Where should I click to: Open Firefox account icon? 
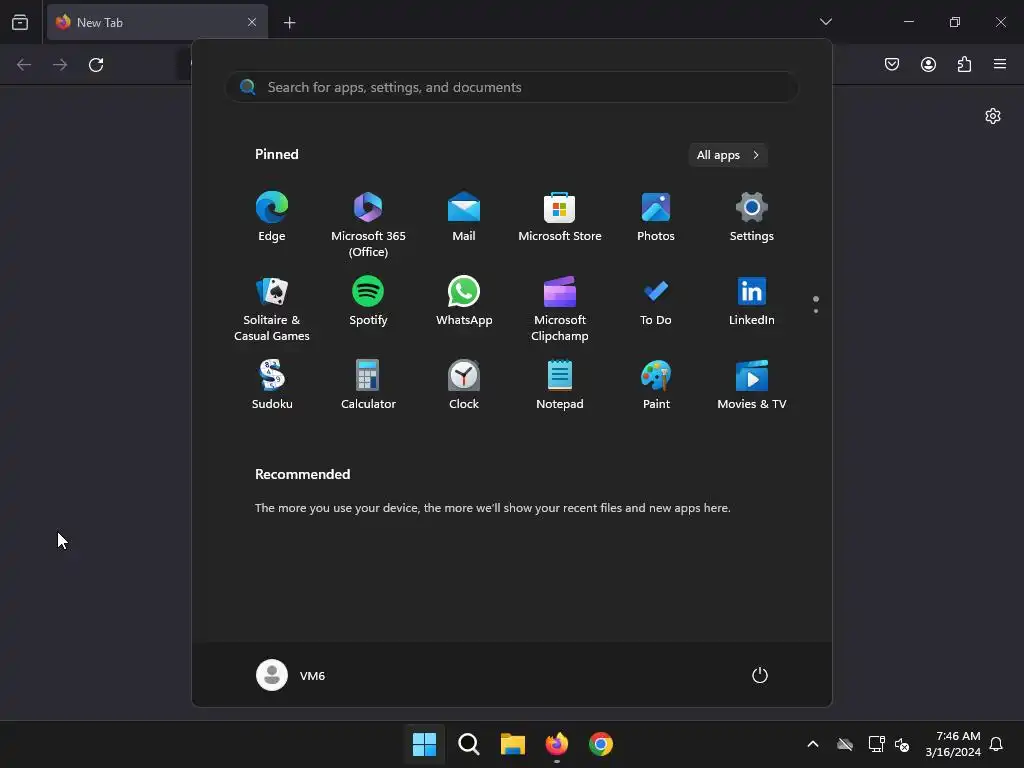point(928,64)
